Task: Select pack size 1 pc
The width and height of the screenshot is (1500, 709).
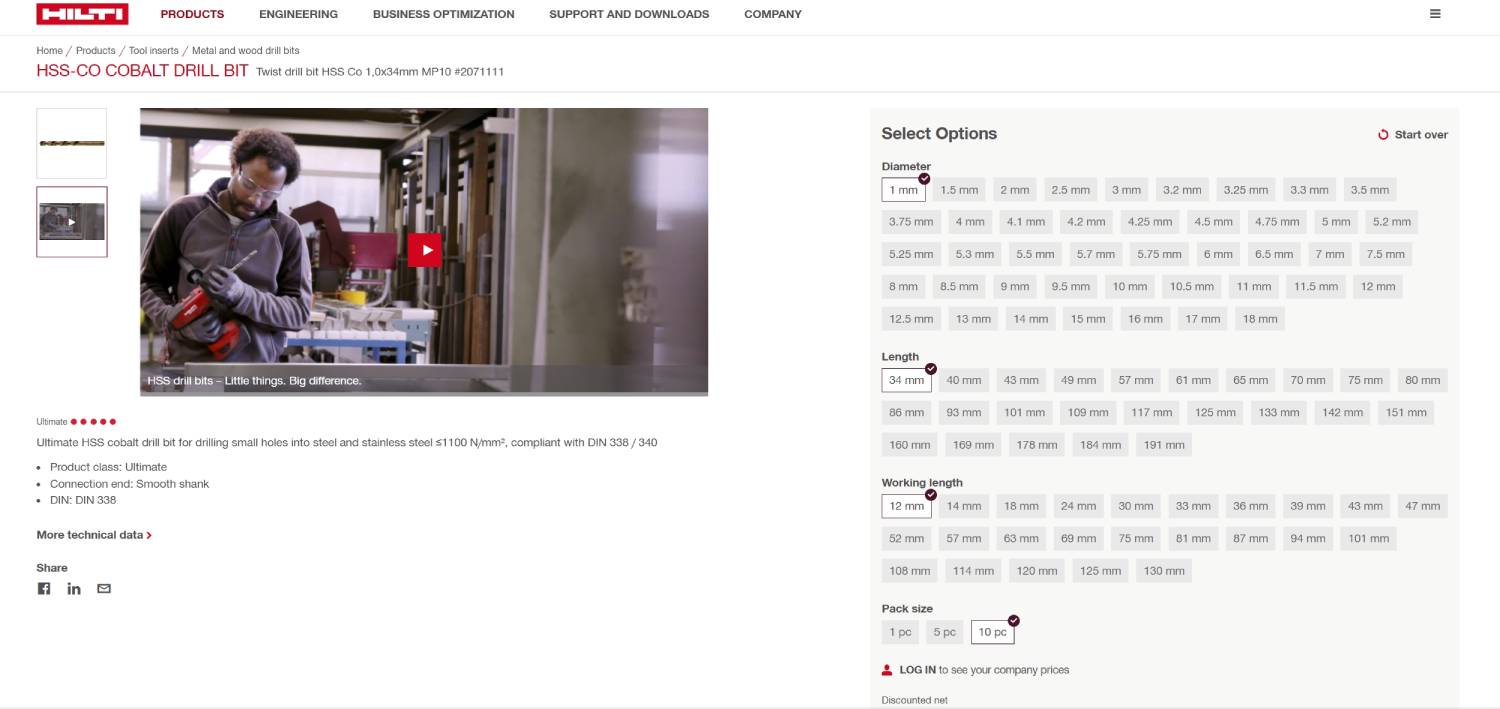Action: 900,632
